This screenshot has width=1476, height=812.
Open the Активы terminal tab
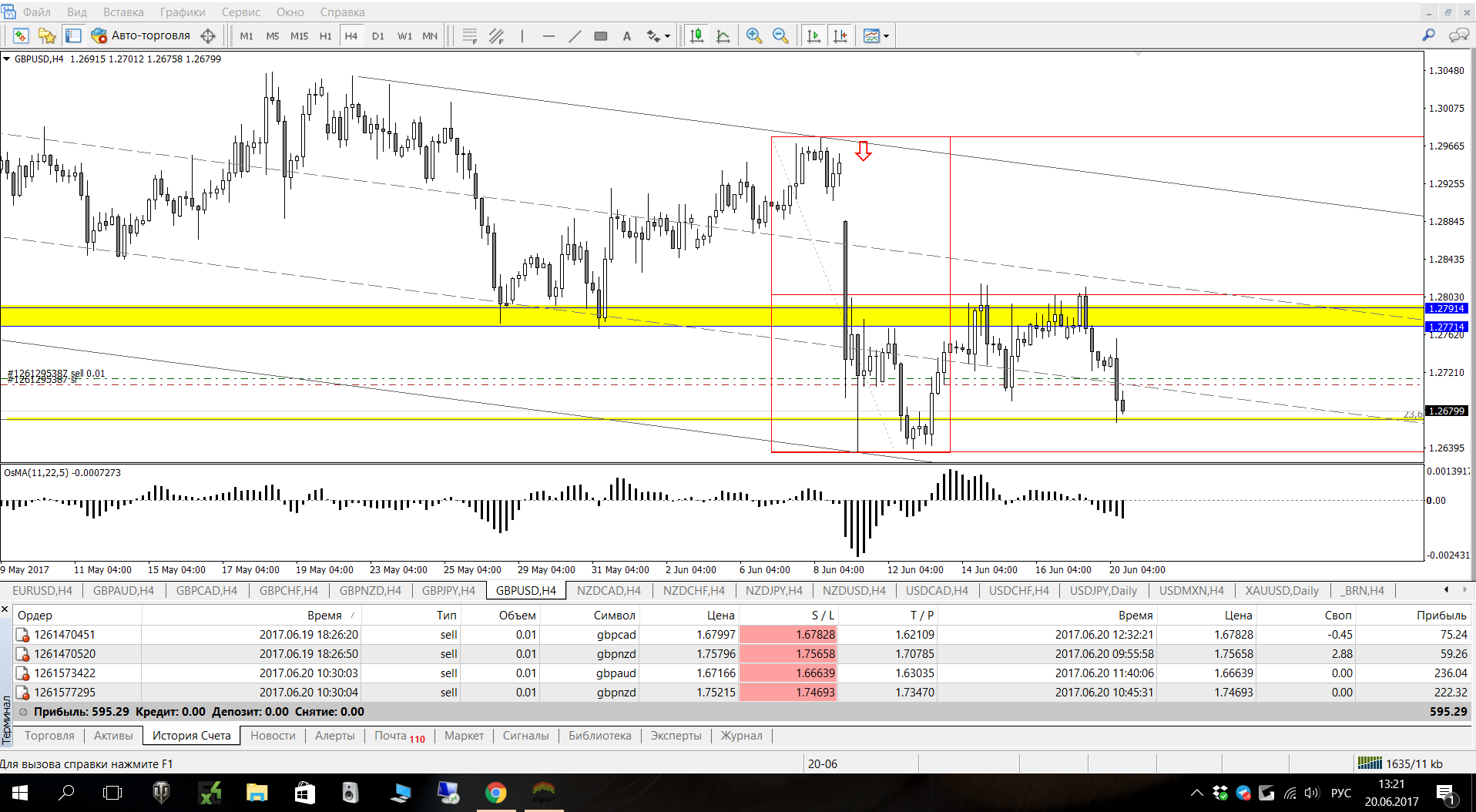click(x=113, y=736)
